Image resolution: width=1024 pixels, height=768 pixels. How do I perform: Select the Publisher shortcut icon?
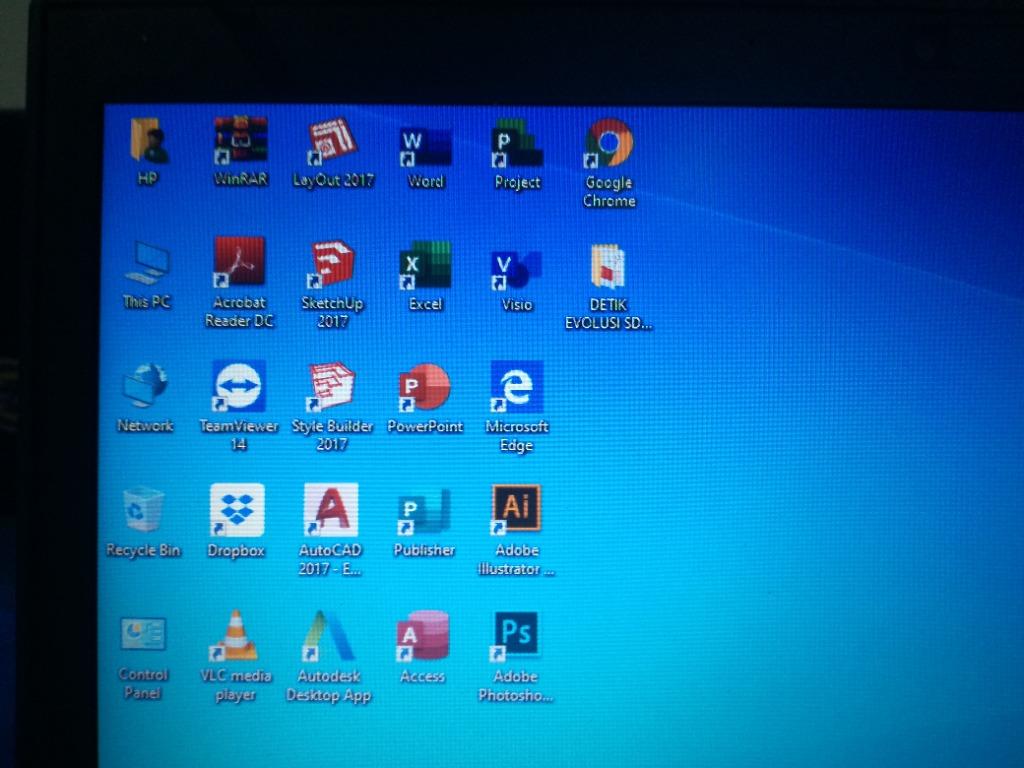(x=424, y=513)
